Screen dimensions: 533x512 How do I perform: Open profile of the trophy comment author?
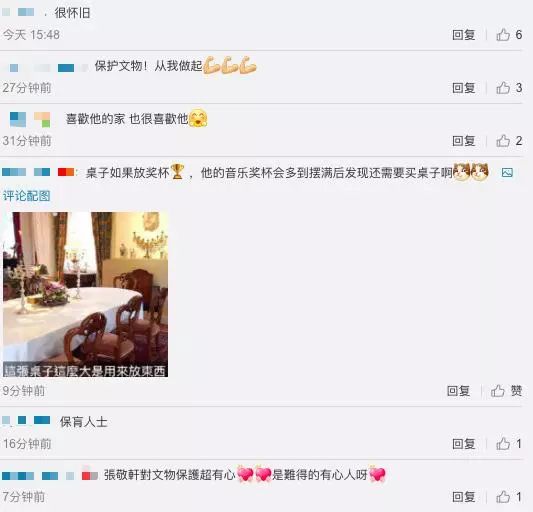38,172
